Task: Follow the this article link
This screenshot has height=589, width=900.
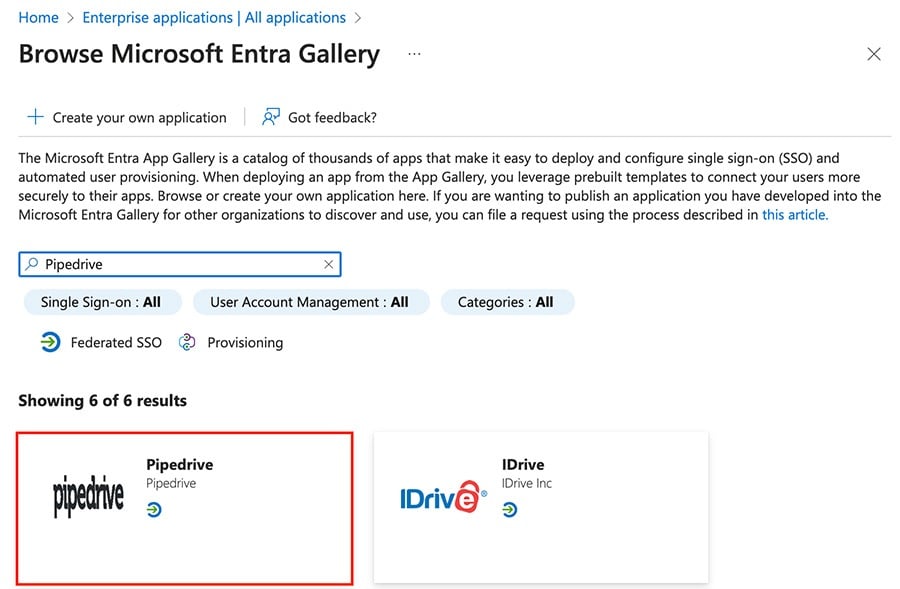Action: pos(795,214)
